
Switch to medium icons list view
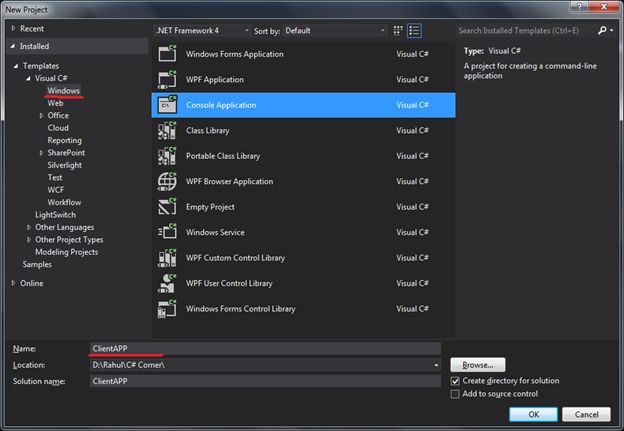click(x=414, y=31)
